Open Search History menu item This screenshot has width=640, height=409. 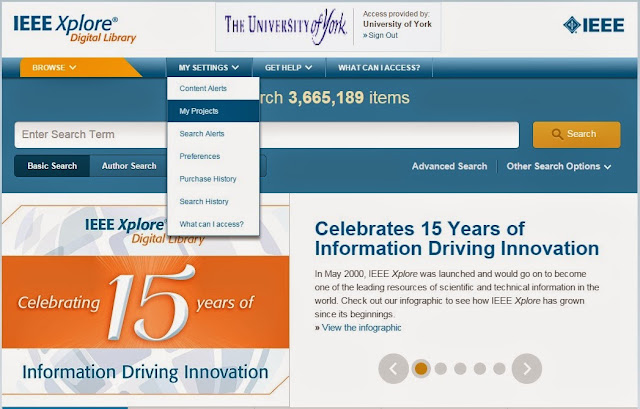[213, 201]
